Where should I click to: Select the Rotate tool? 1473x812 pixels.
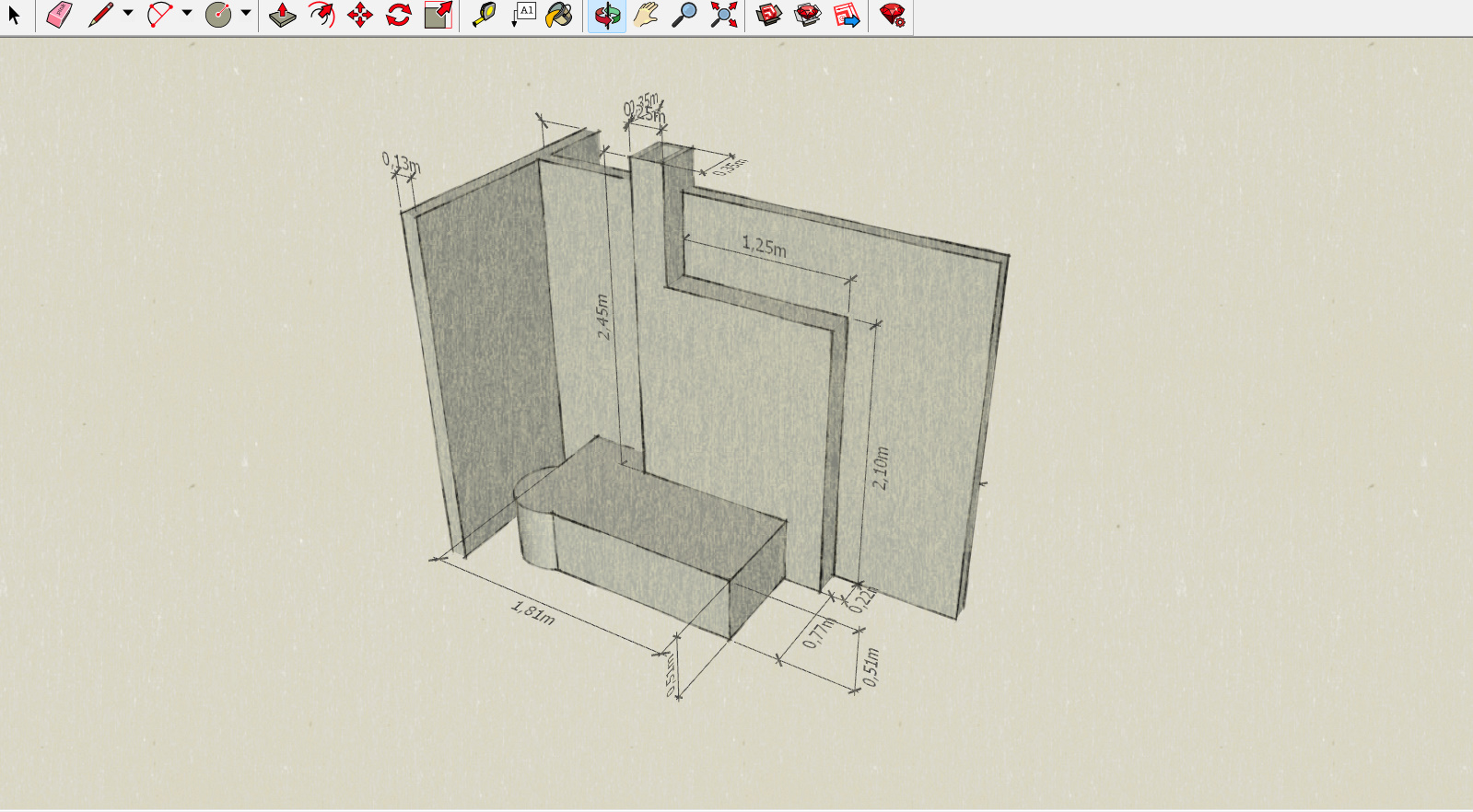[399, 15]
